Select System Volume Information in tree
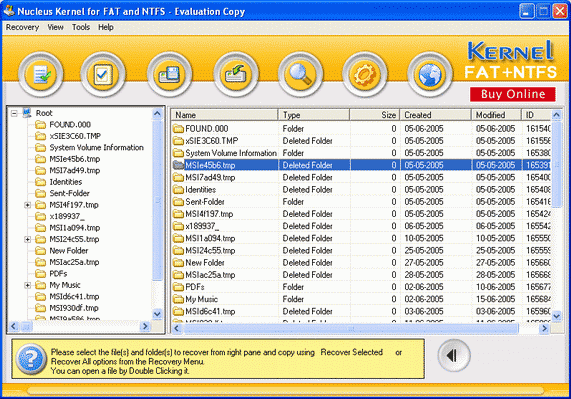This screenshot has height=399, width=571. click(x=97, y=147)
